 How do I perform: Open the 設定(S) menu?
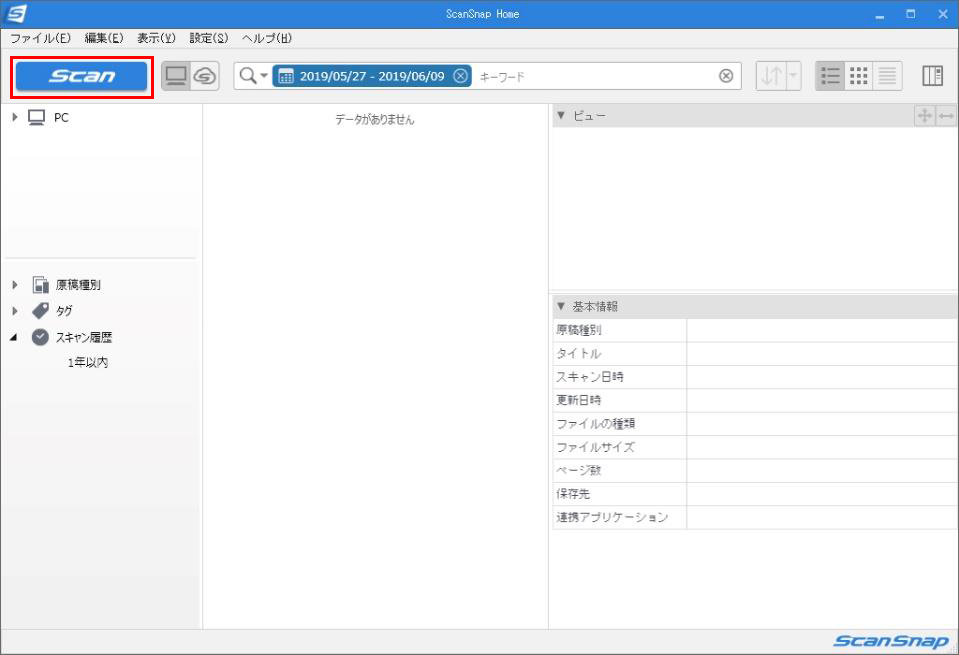point(209,38)
